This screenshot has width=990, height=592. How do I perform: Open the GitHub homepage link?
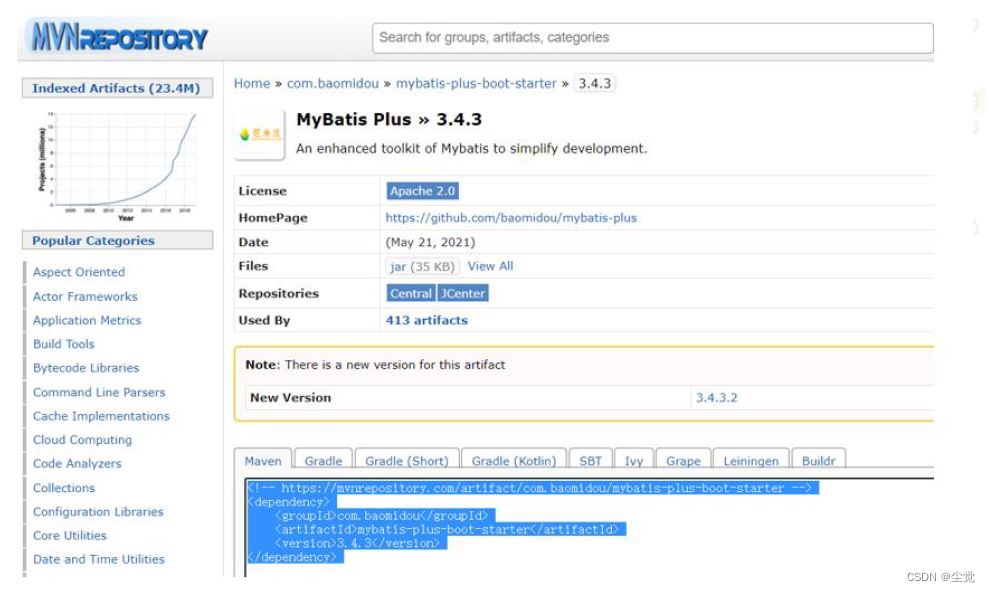tap(511, 218)
